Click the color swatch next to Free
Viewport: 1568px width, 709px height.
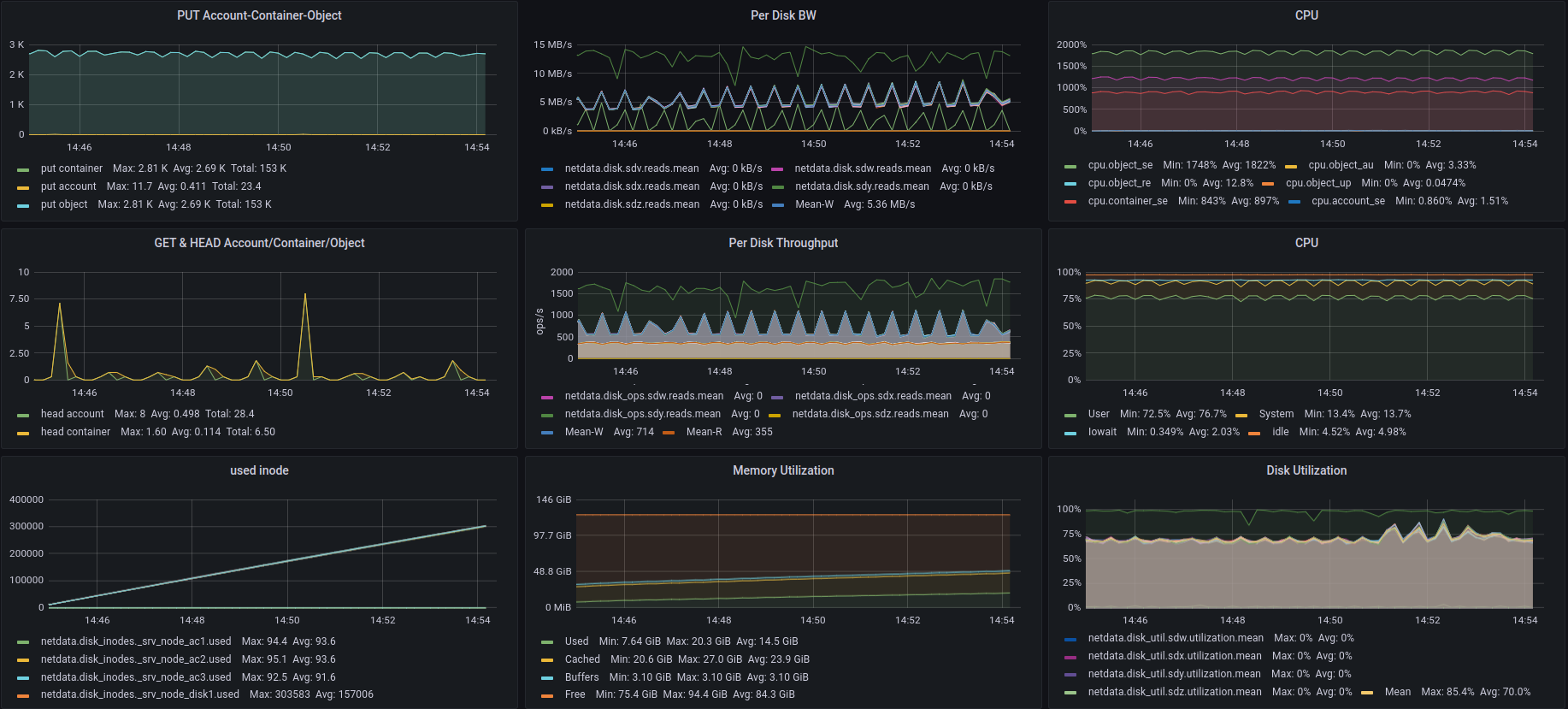pyautogui.click(x=547, y=695)
